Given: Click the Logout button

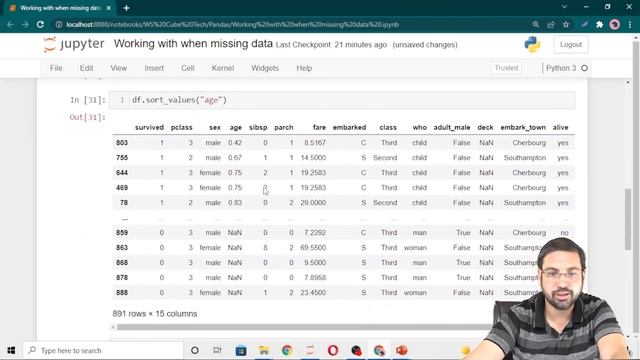Looking at the screenshot, I should tap(571, 44).
